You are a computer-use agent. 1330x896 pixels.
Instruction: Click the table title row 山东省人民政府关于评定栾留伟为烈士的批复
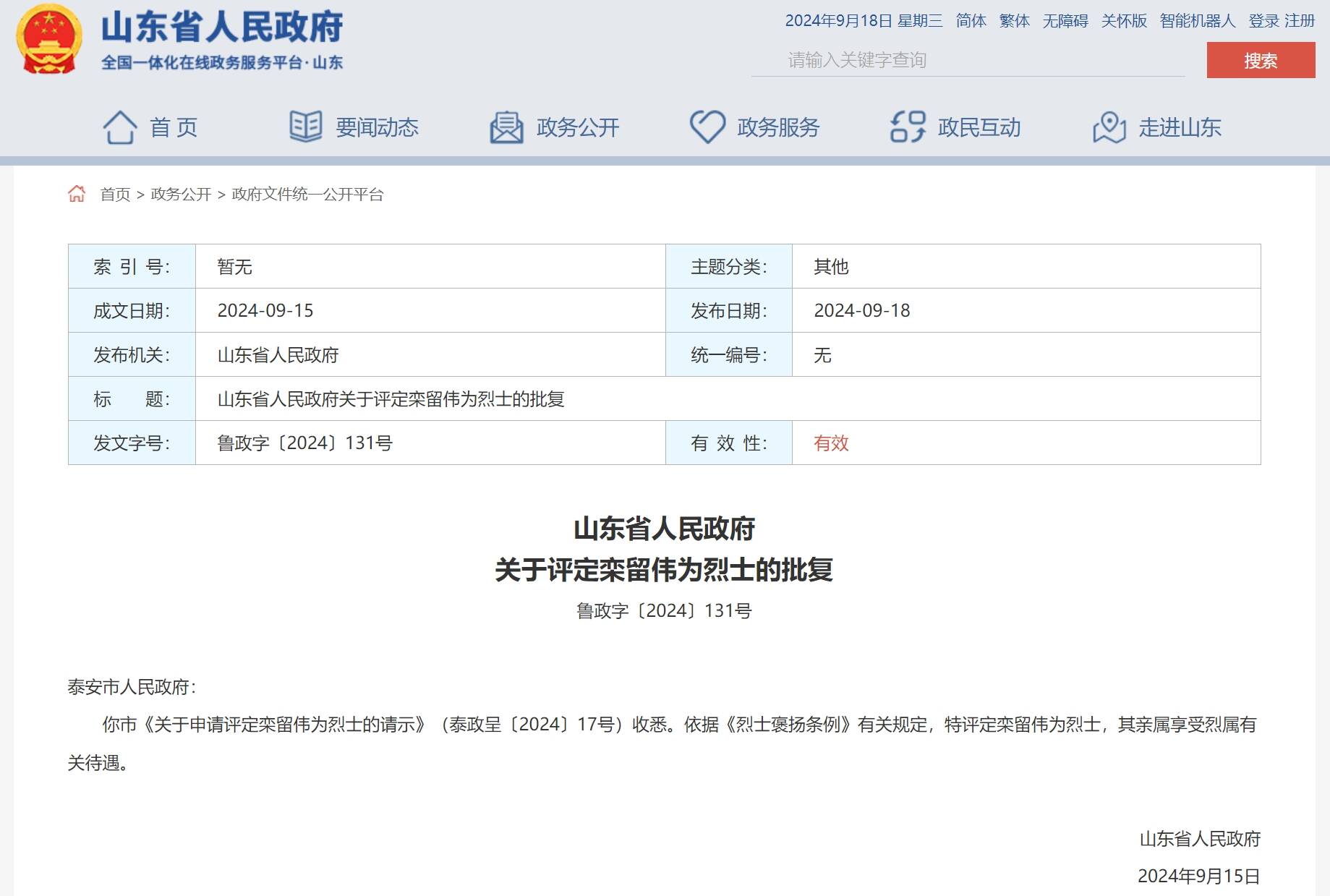point(391,398)
